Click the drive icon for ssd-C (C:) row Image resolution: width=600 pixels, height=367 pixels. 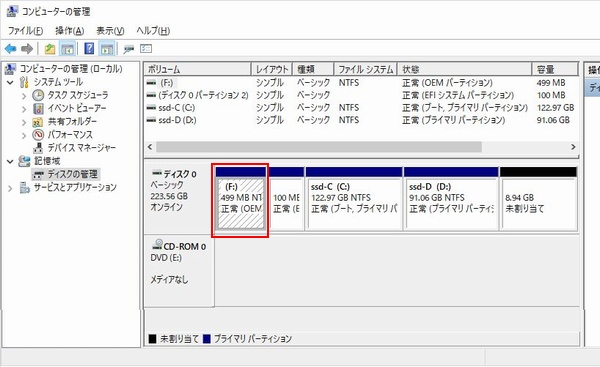(152, 108)
